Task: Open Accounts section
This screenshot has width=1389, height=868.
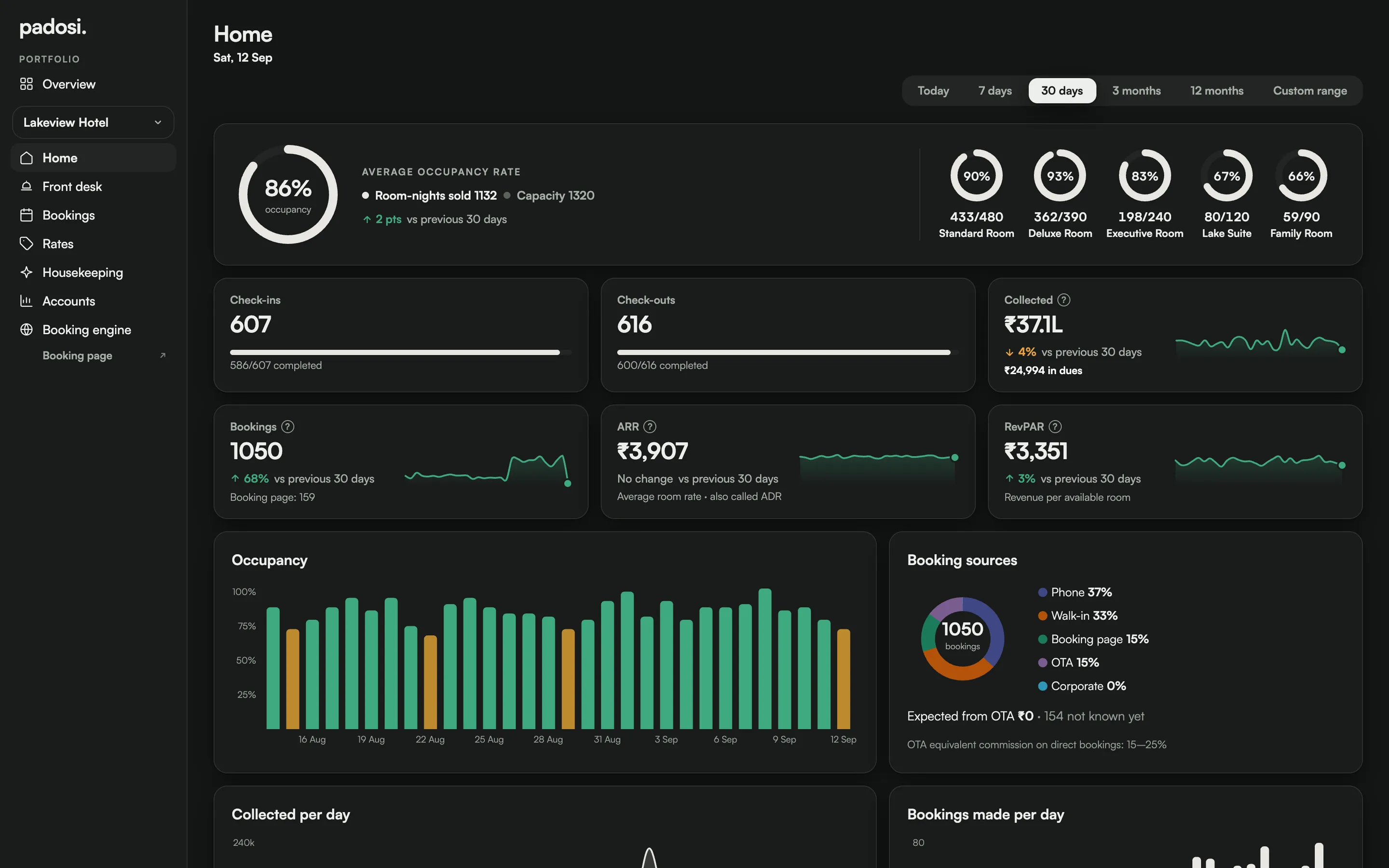Action: [93, 301]
